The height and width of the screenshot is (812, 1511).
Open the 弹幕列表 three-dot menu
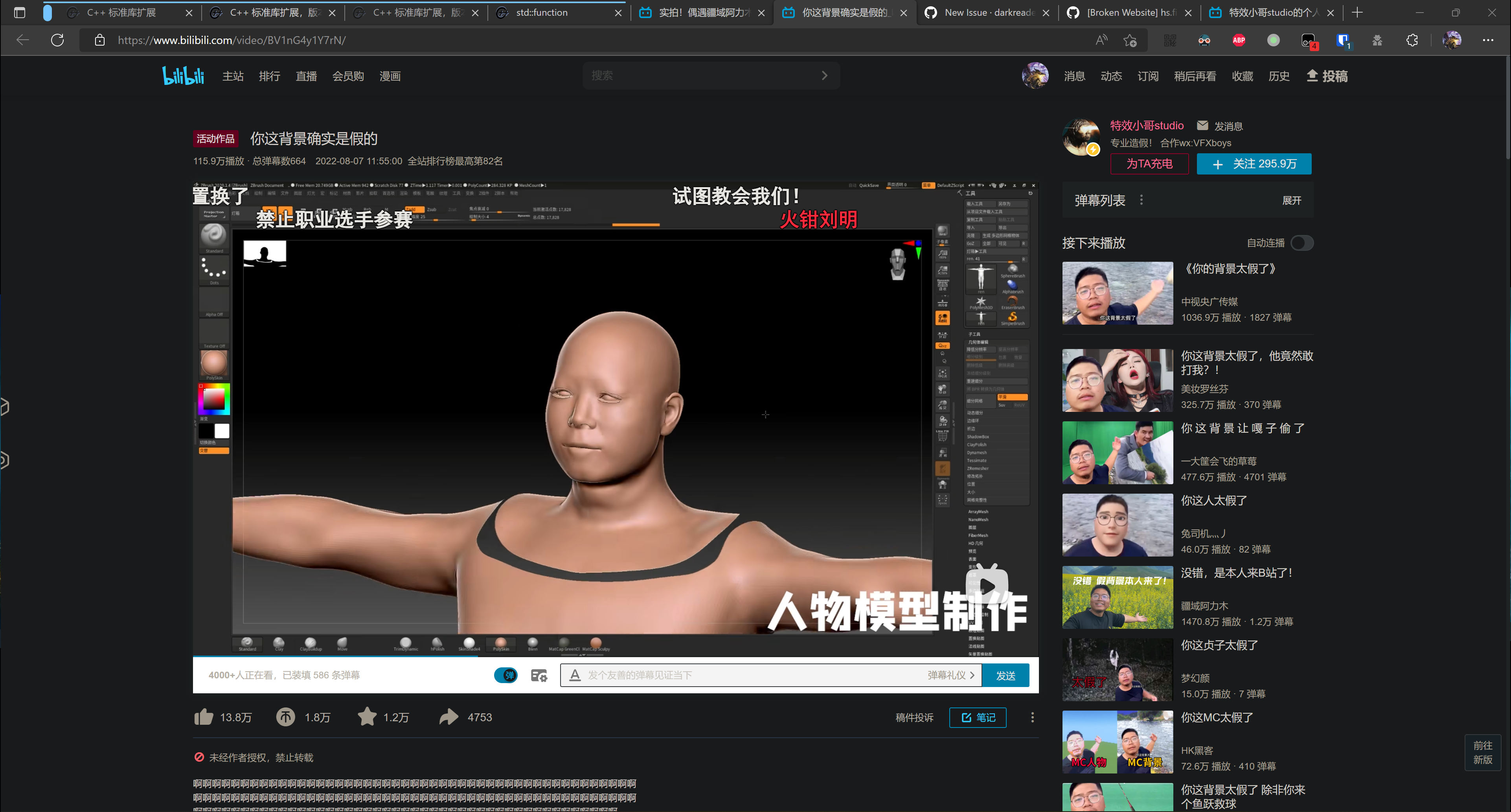click(1142, 200)
